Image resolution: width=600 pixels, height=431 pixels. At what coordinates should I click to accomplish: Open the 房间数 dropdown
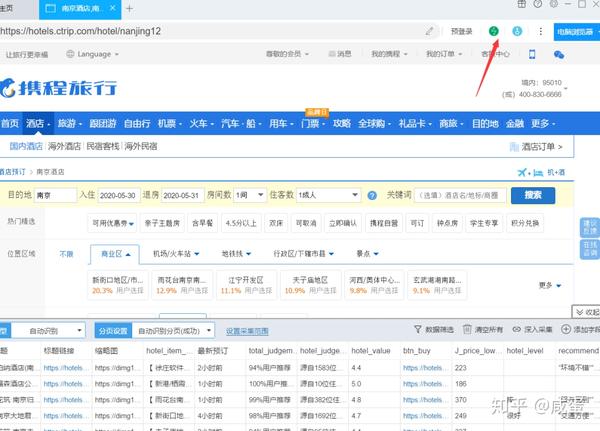tap(249, 195)
